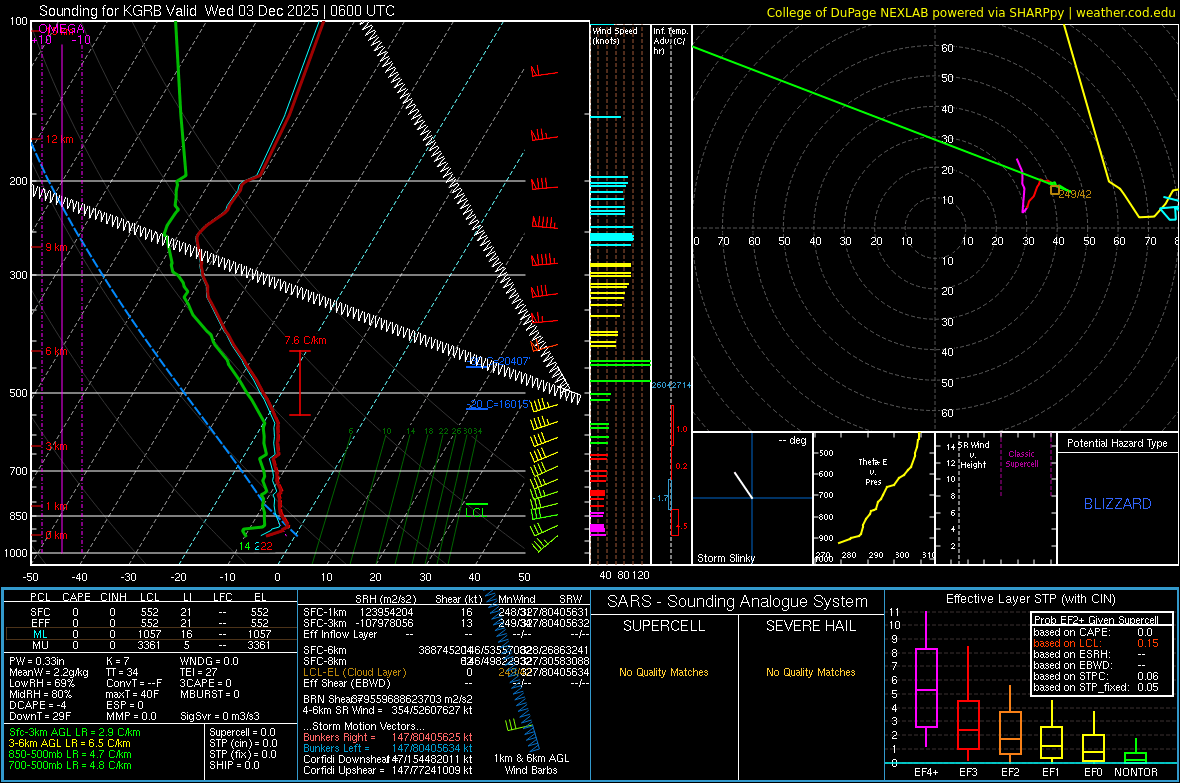
Task: Click the red 'based on LCL:' probability row
Action: click(1096, 643)
